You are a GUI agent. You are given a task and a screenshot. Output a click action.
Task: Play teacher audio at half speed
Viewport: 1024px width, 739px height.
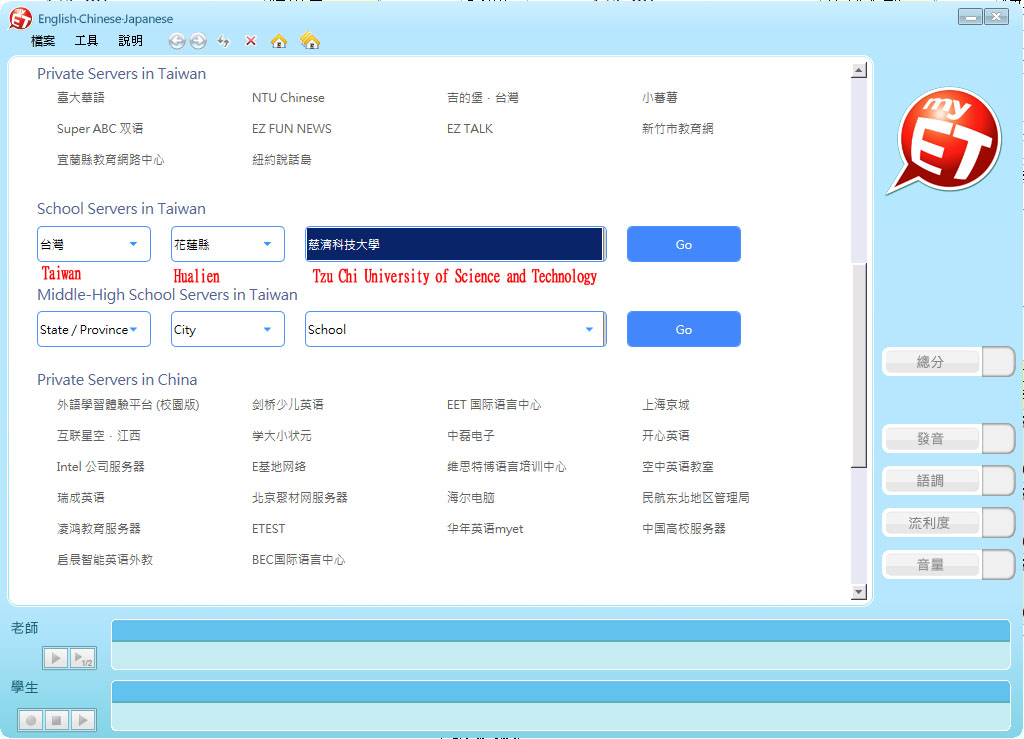82,658
